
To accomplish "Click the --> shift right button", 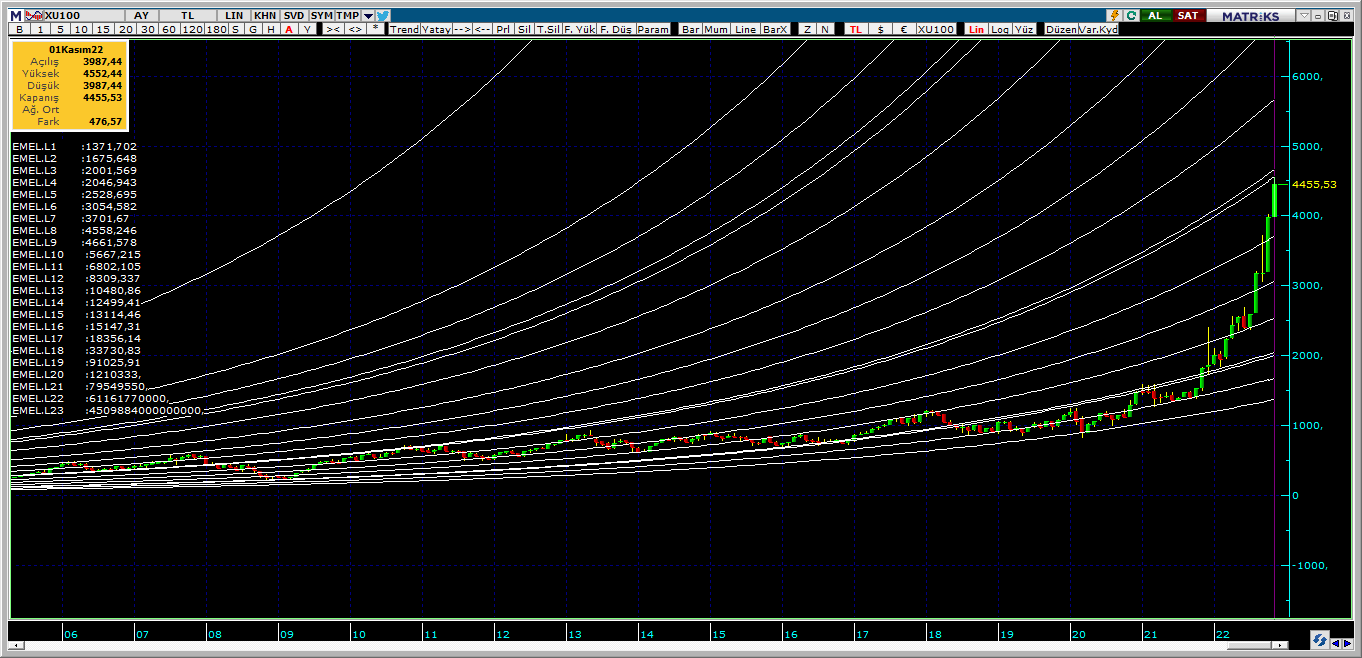I will pyautogui.click(x=462, y=29).
